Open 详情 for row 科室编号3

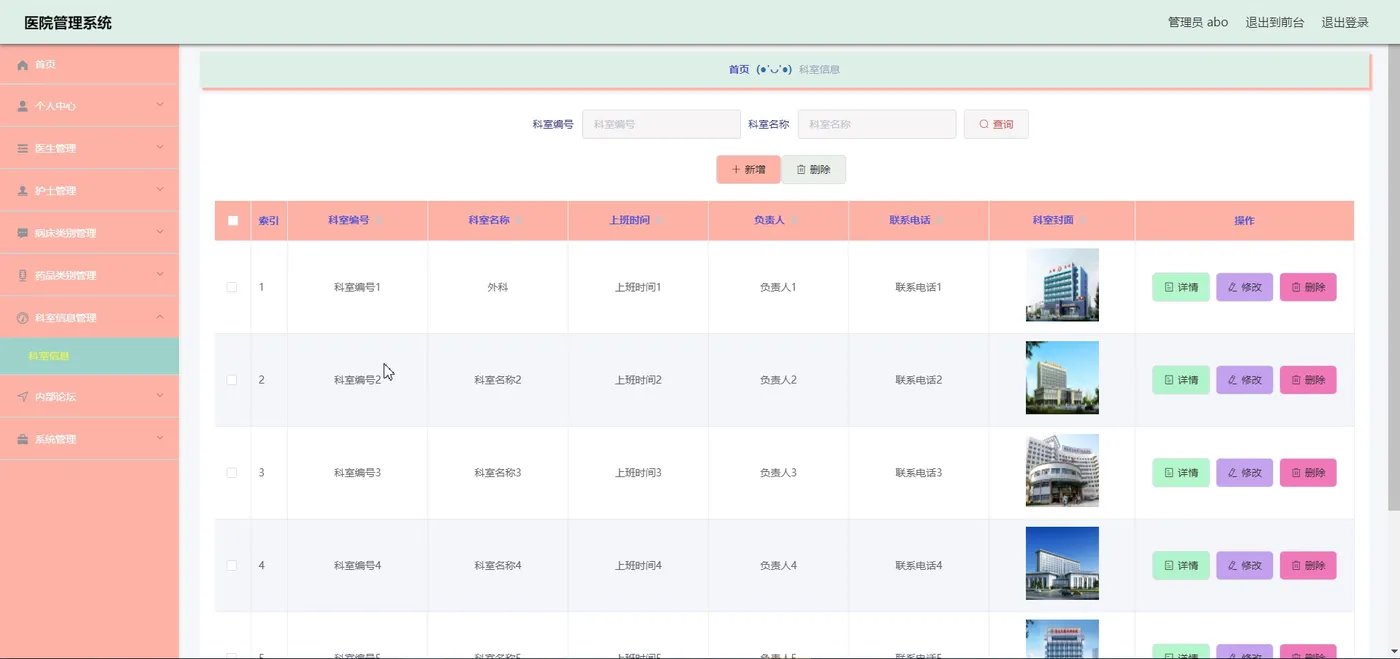coord(1181,472)
